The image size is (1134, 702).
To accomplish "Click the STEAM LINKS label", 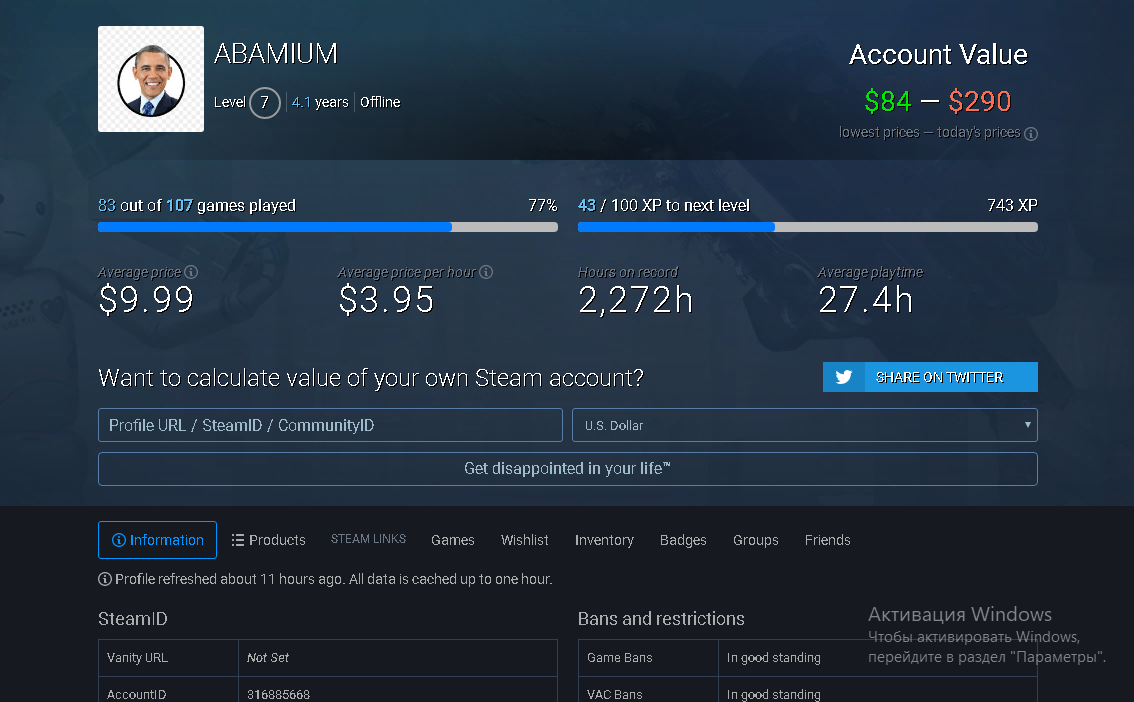I will (368, 539).
